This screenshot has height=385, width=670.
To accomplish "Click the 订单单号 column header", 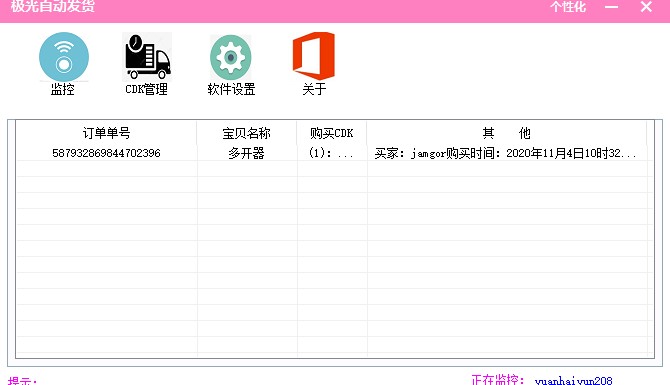I will coord(106,133).
